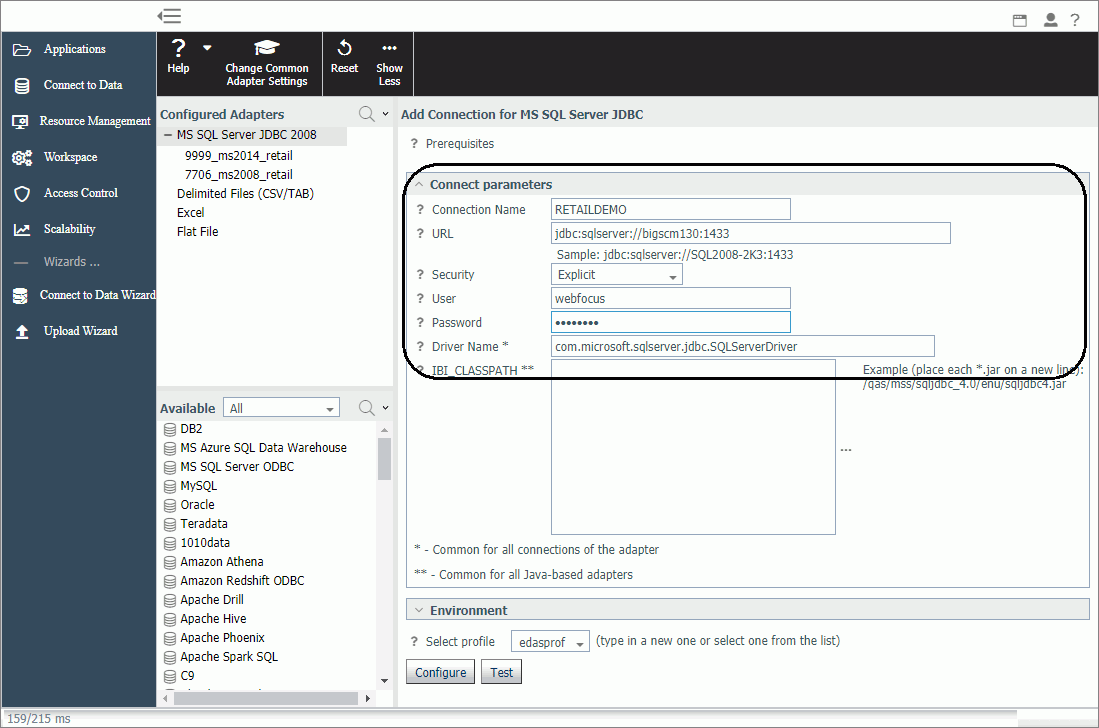Open the Select profile edasprof dropdown
Image resolution: width=1099 pixels, height=728 pixels.
(550, 642)
